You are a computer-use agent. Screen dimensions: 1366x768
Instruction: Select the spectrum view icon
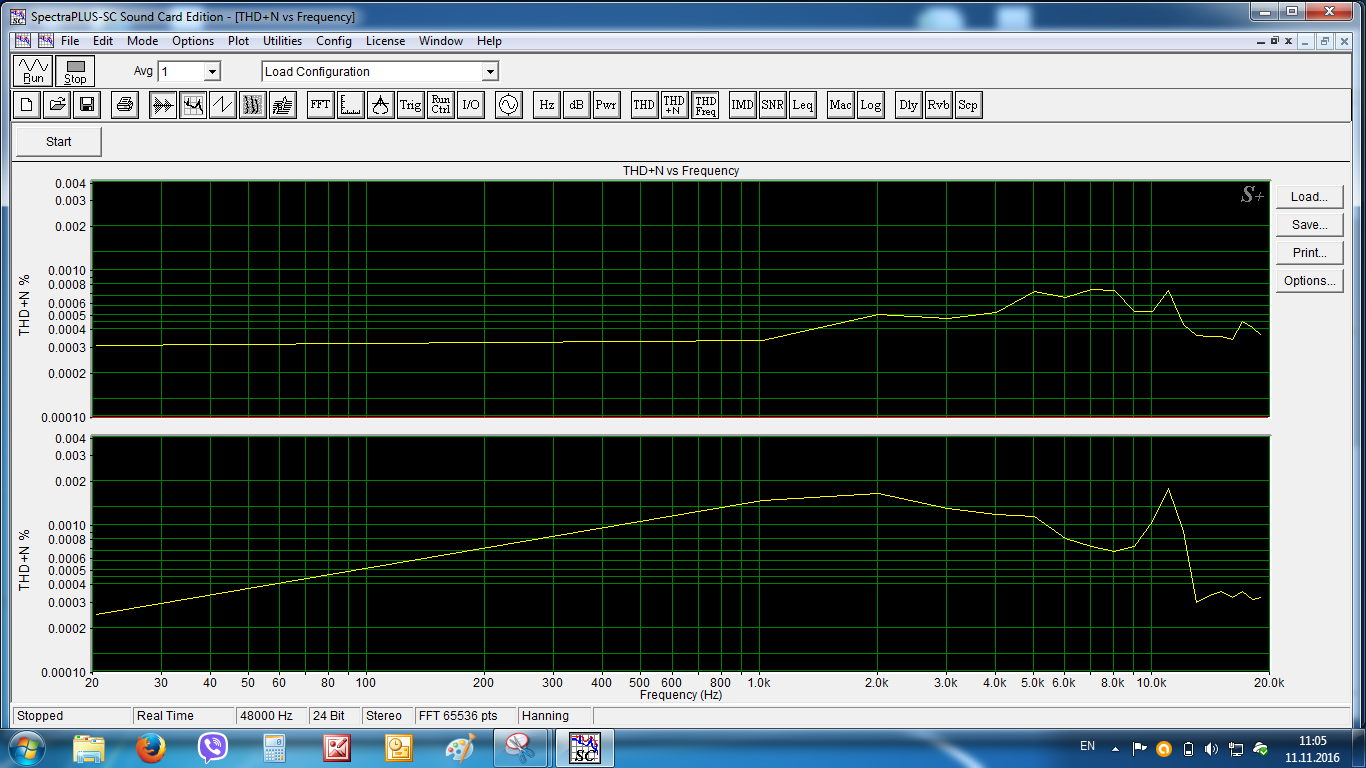pos(193,105)
